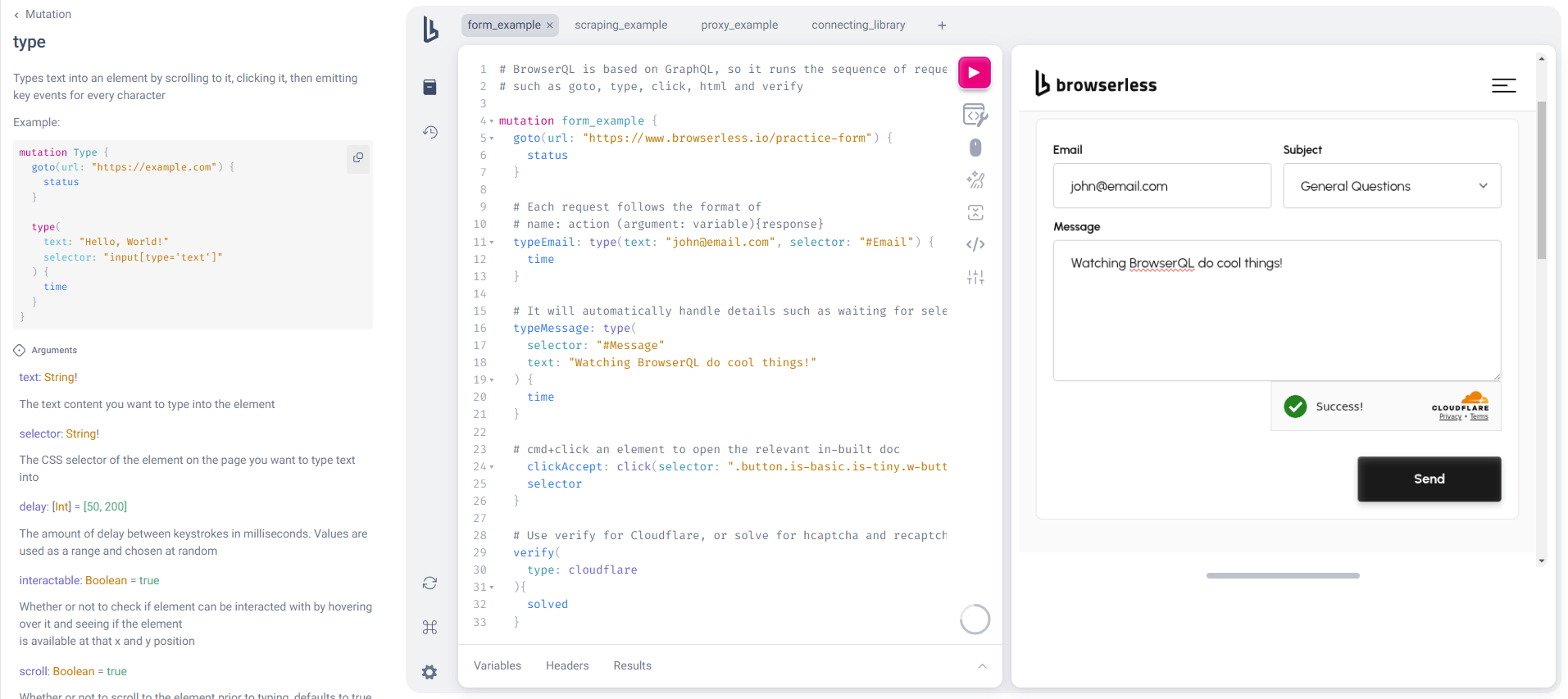Click inside the Message textarea
Screen dimensions: 1568x699
click(1277, 311)
